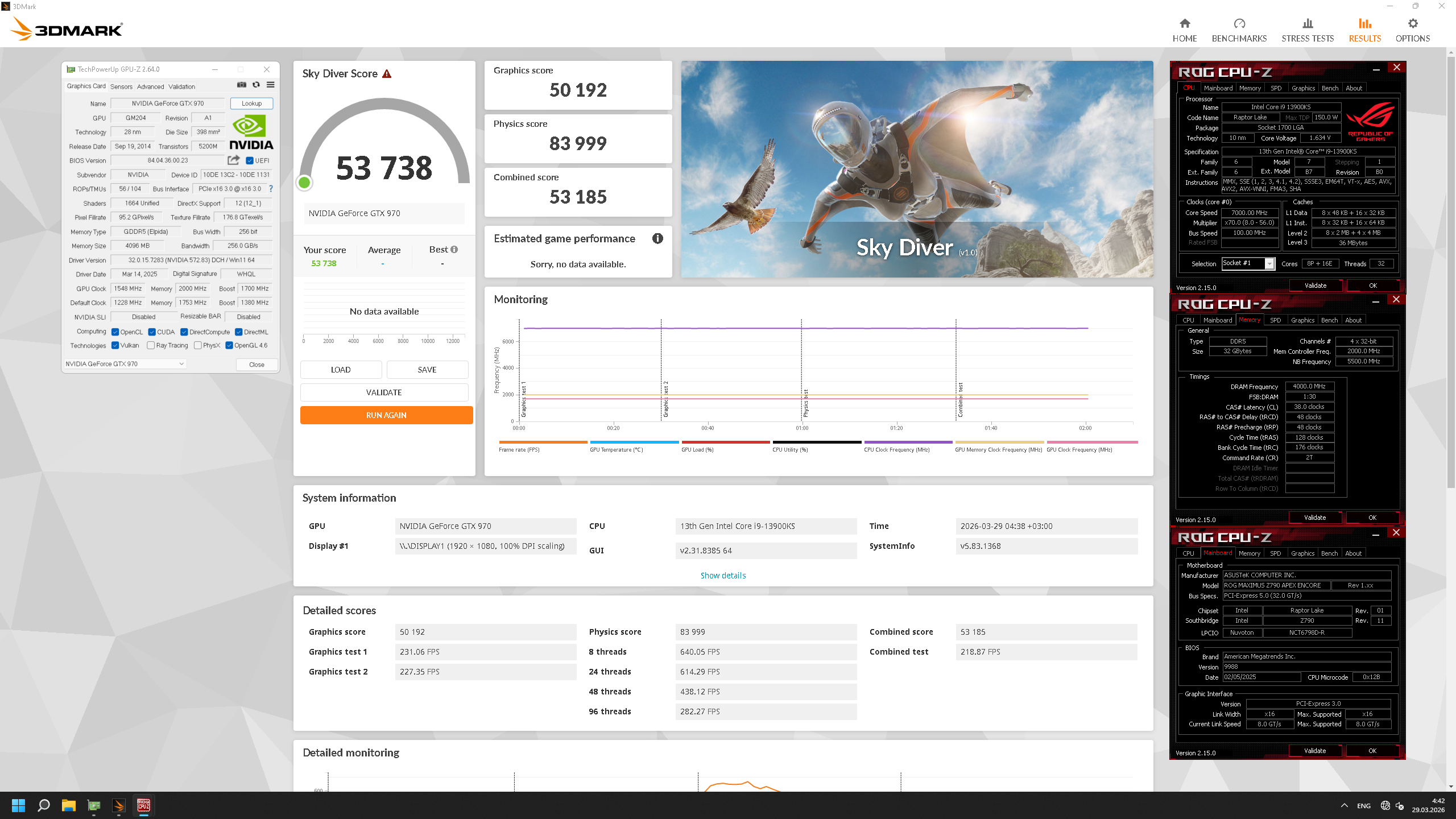The height and width of the screenshot is (819, 1456).
Task: Open the GPU selection dropdown in GPU-Z
Action: [125, 364]
